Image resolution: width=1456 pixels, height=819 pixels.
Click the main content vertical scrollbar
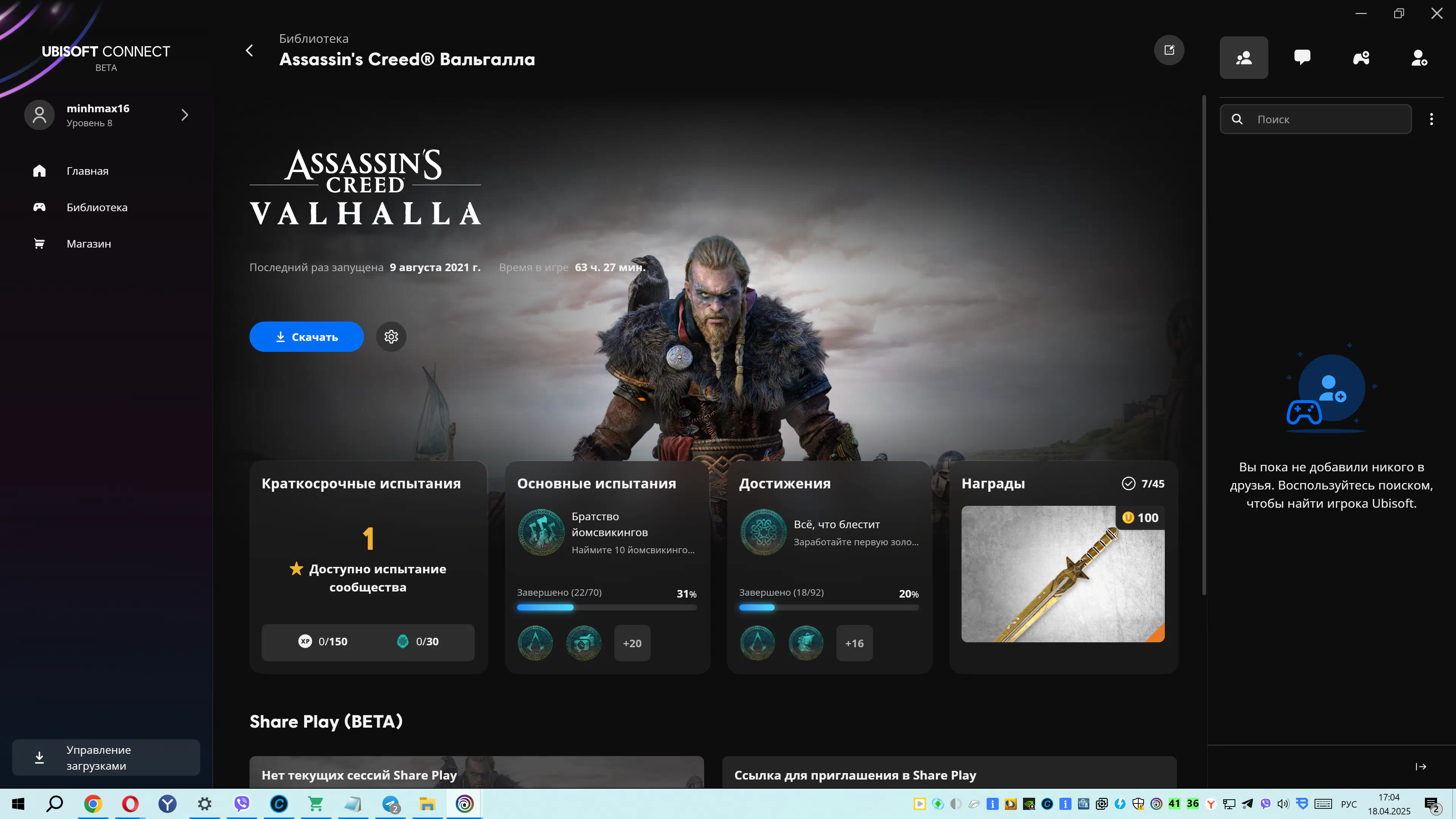[1204, 345]
